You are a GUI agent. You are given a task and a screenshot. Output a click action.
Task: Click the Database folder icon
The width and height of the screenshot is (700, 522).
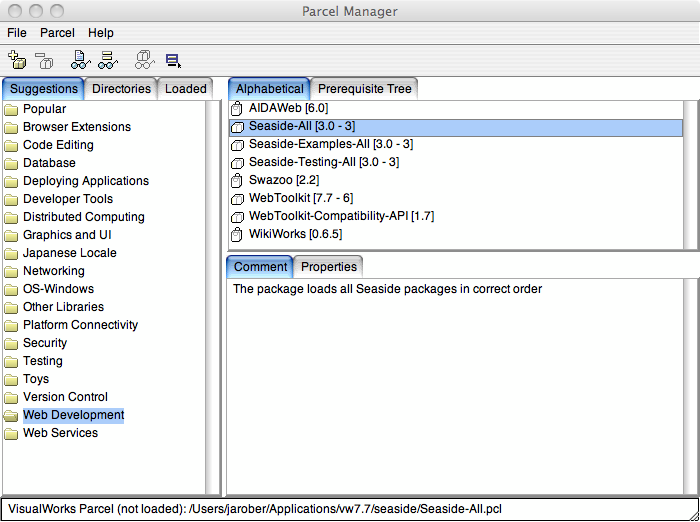pyautogui.click(x=11, y=163)
